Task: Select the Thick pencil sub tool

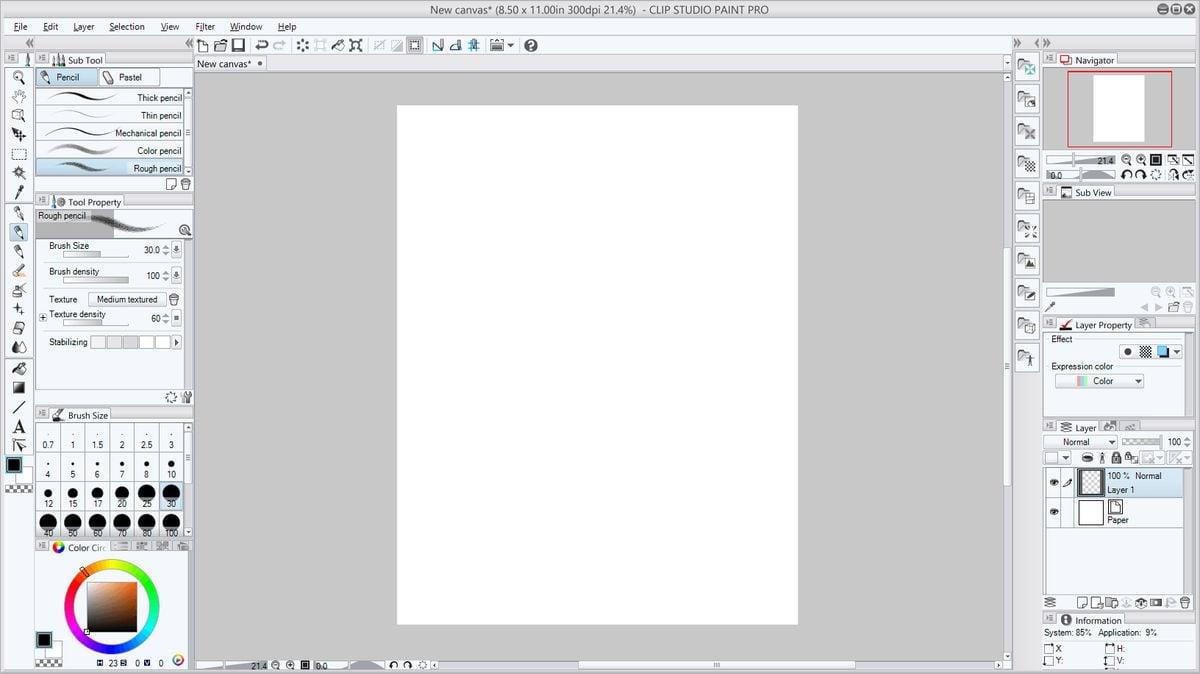Action: click(x=112, y=98)
